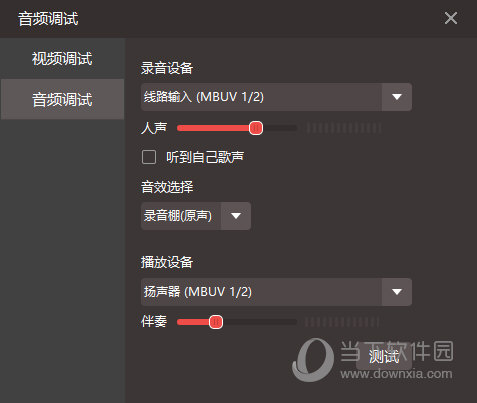Image resolution: width=477 pixels, height=403 pixels.
Task: Click the 测试 button
Action: 384,356
